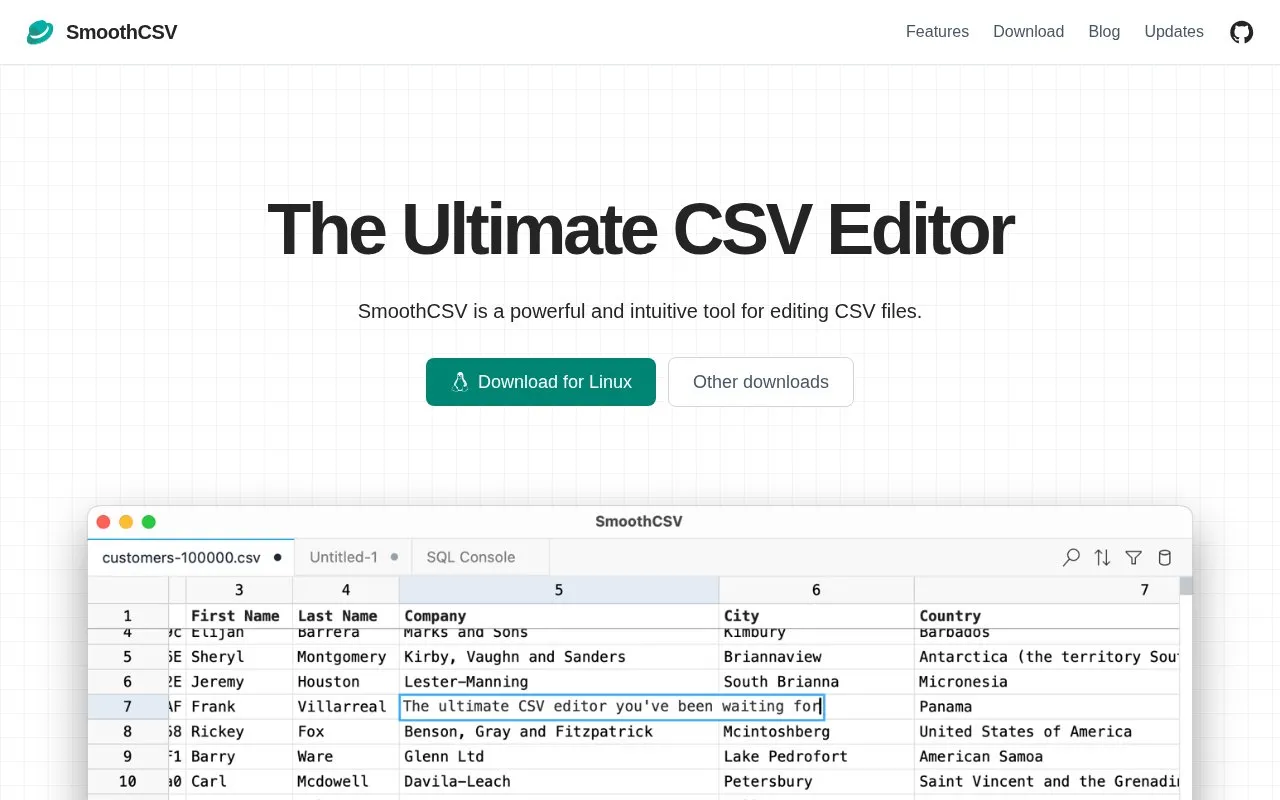1280x800 pixels.
Task: Click the "Country" header cell
Action: (x=1047, y=616)
